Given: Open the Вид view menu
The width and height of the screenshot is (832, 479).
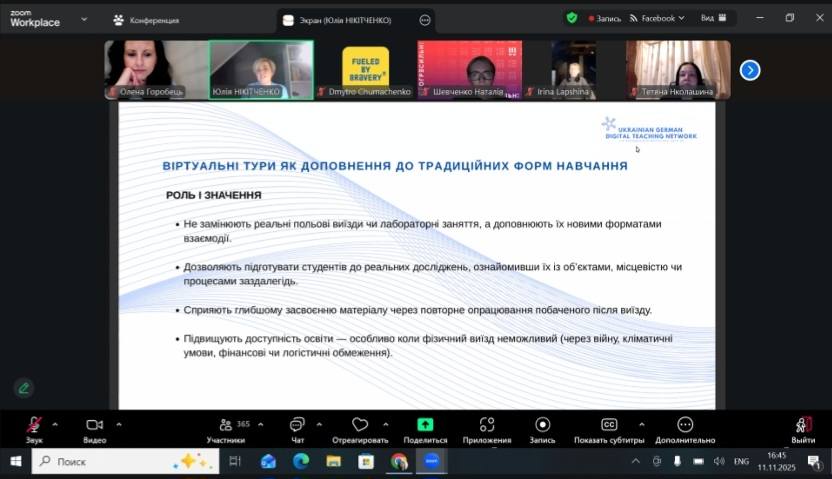Looking at the screenshot, I should (712, 18).
